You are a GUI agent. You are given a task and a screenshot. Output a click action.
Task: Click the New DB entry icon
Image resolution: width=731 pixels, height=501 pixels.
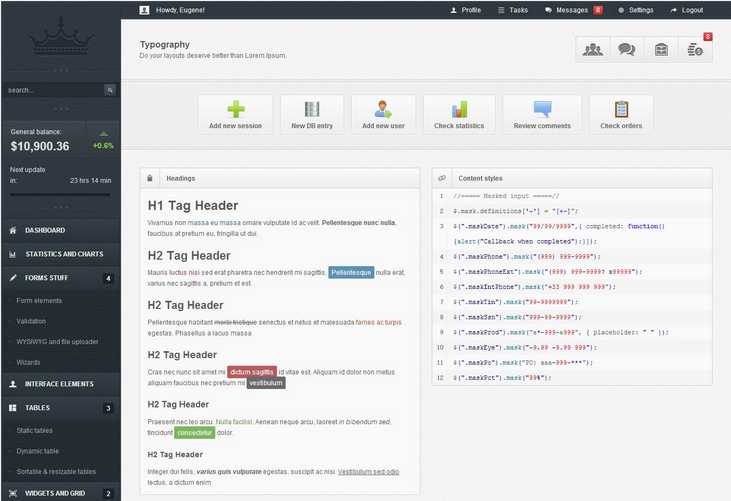[312, 109]
